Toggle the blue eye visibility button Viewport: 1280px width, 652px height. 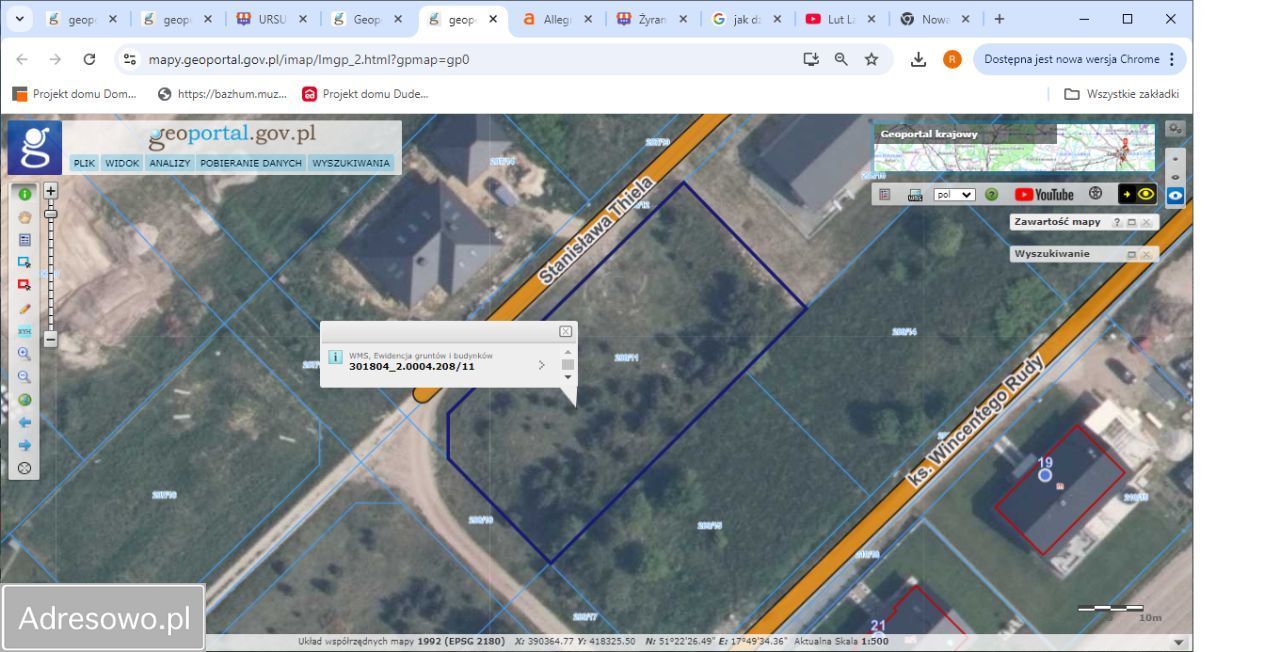coord(1175,196)
